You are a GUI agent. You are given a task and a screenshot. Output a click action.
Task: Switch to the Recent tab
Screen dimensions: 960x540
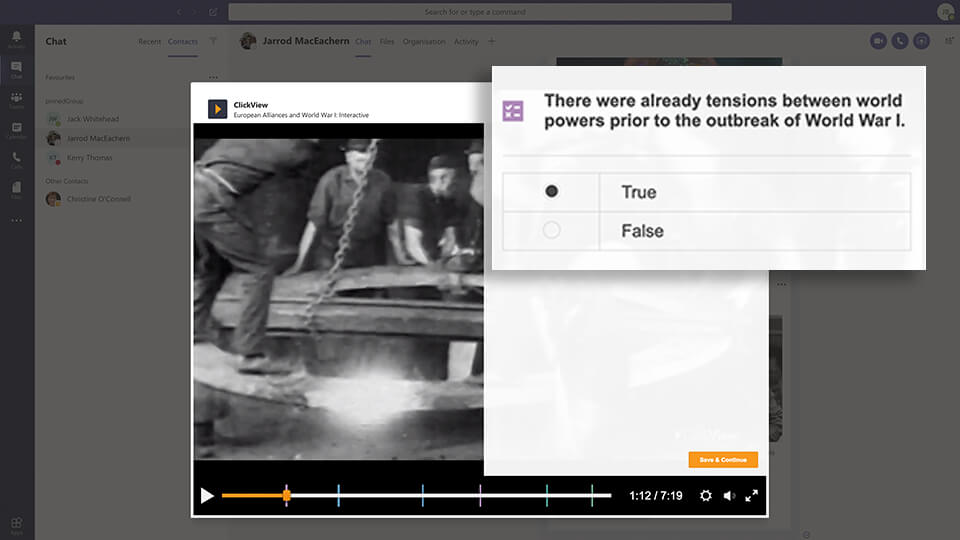150,42
